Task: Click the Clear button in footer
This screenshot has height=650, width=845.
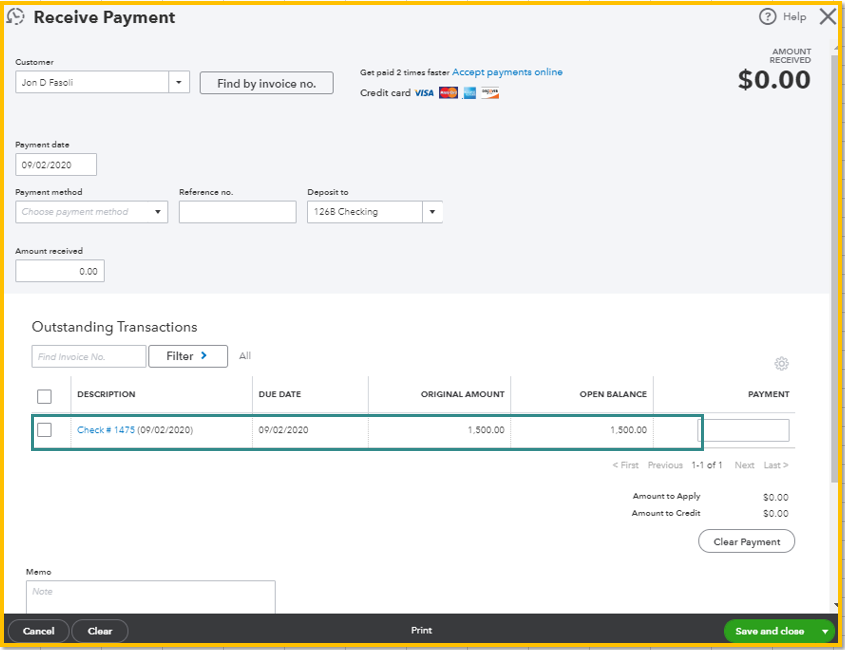Action: tap(100, 631)
